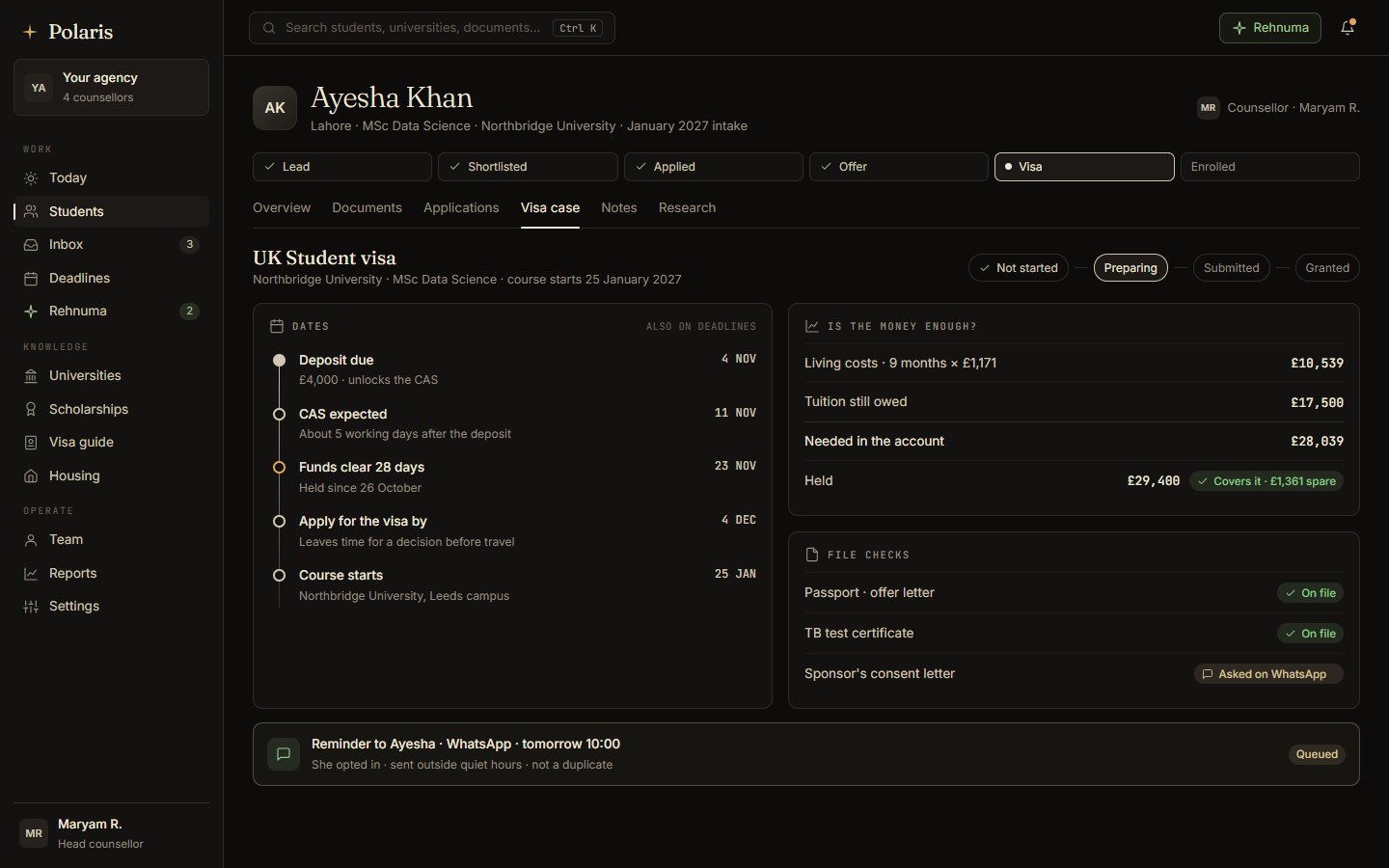Click the Housing home icon
The image size is (1389, 868).
[31, 476]
